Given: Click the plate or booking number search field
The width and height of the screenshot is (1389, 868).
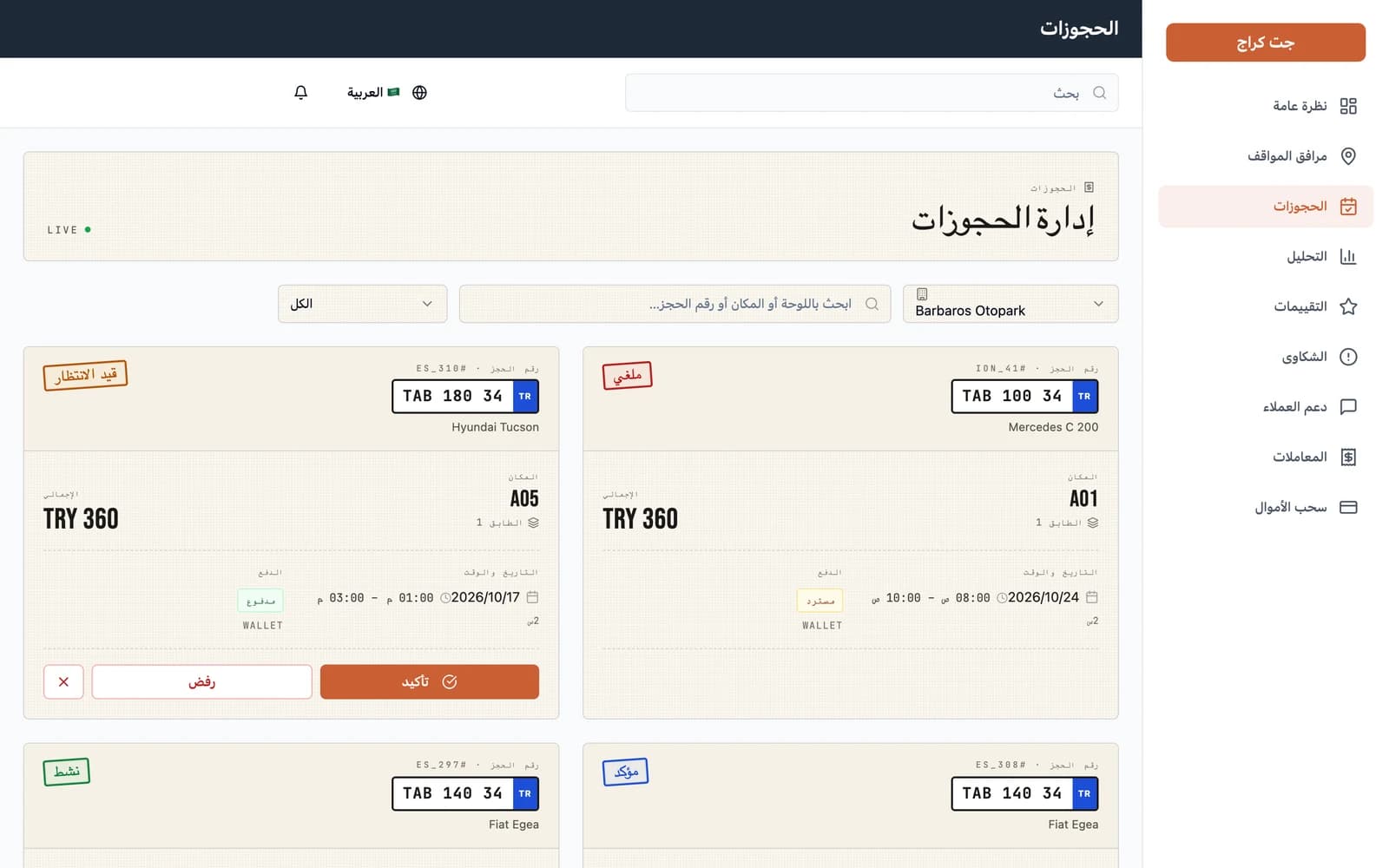Looking at the screenshot, I should coord(675,304).
